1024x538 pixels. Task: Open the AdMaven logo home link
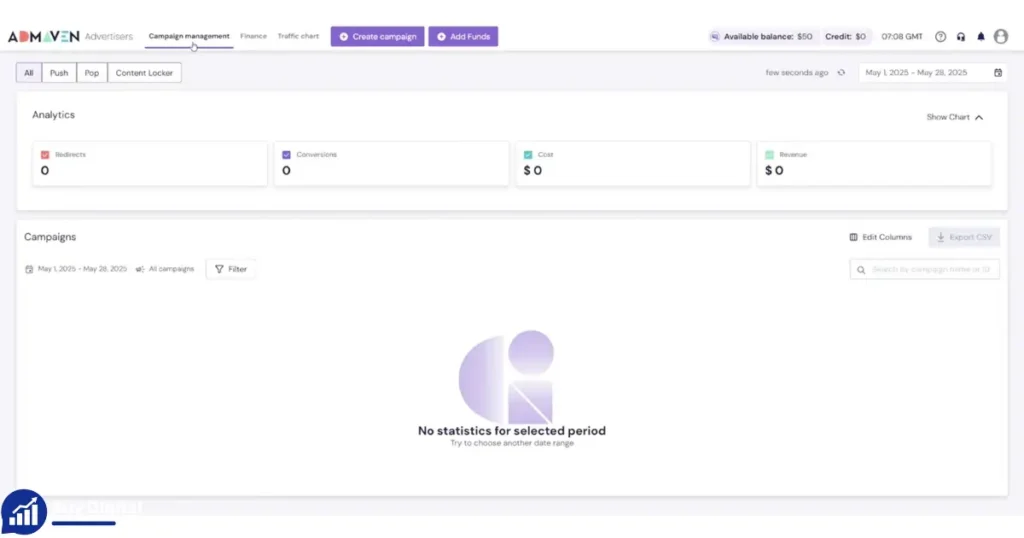coord(44,37)
